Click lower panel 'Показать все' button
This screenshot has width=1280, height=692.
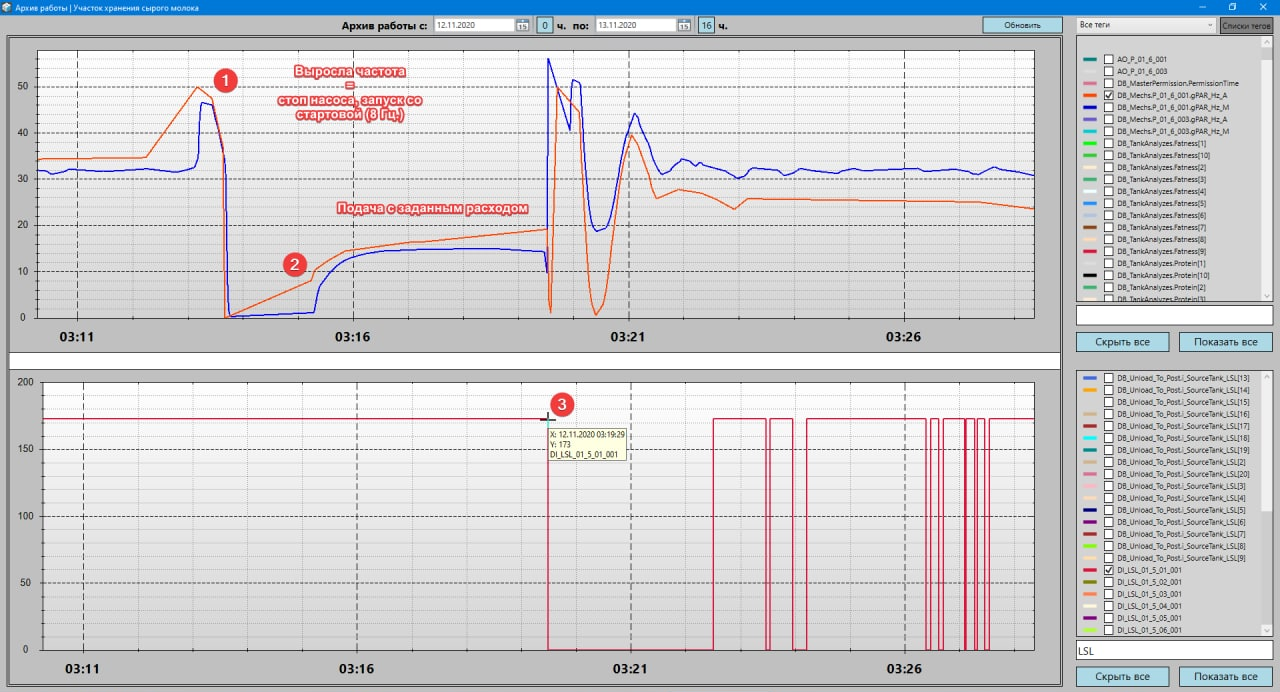(1225, 677)
